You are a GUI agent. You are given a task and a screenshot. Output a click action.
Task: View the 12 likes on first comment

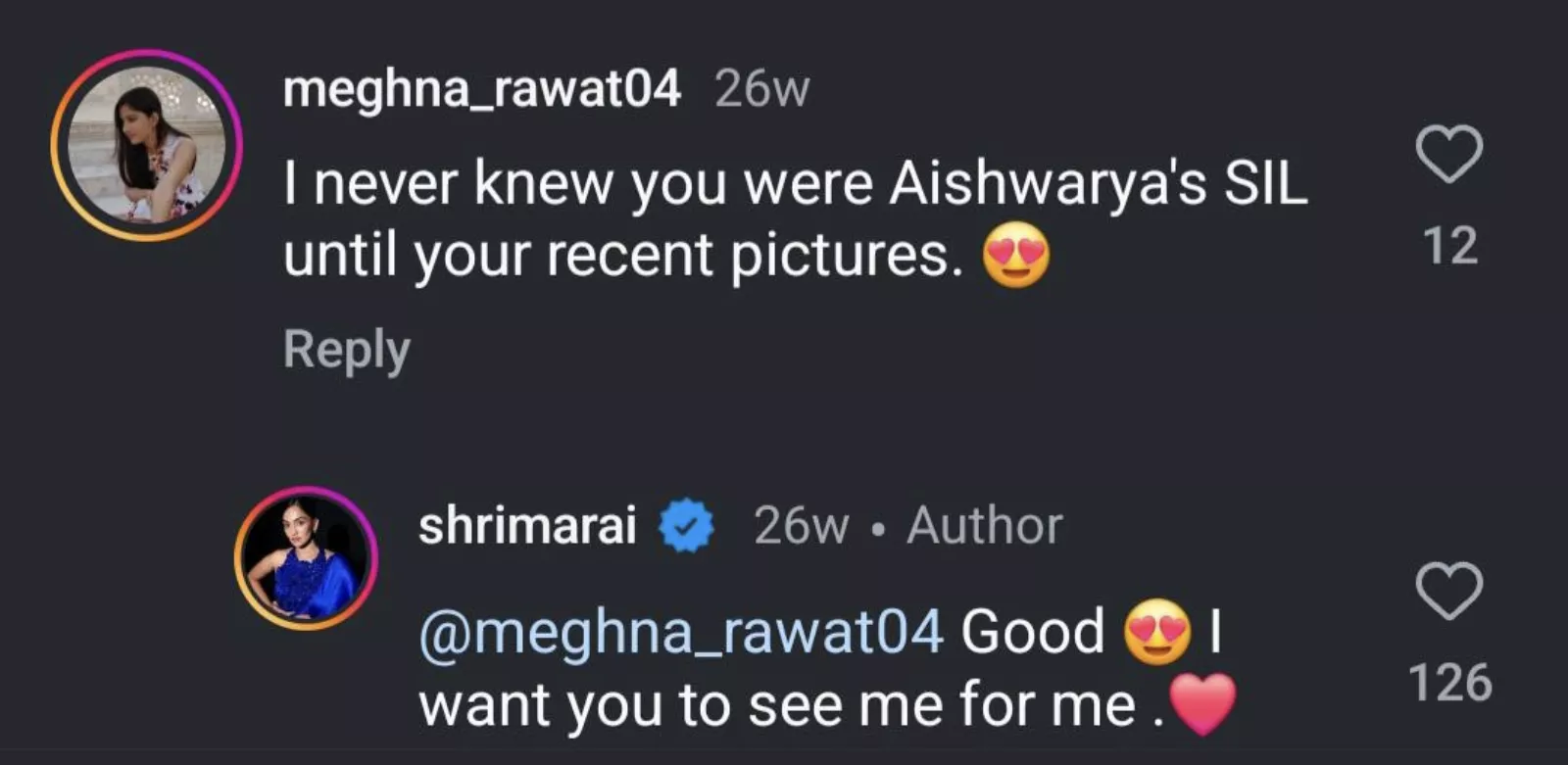(x=1449, y=246)
